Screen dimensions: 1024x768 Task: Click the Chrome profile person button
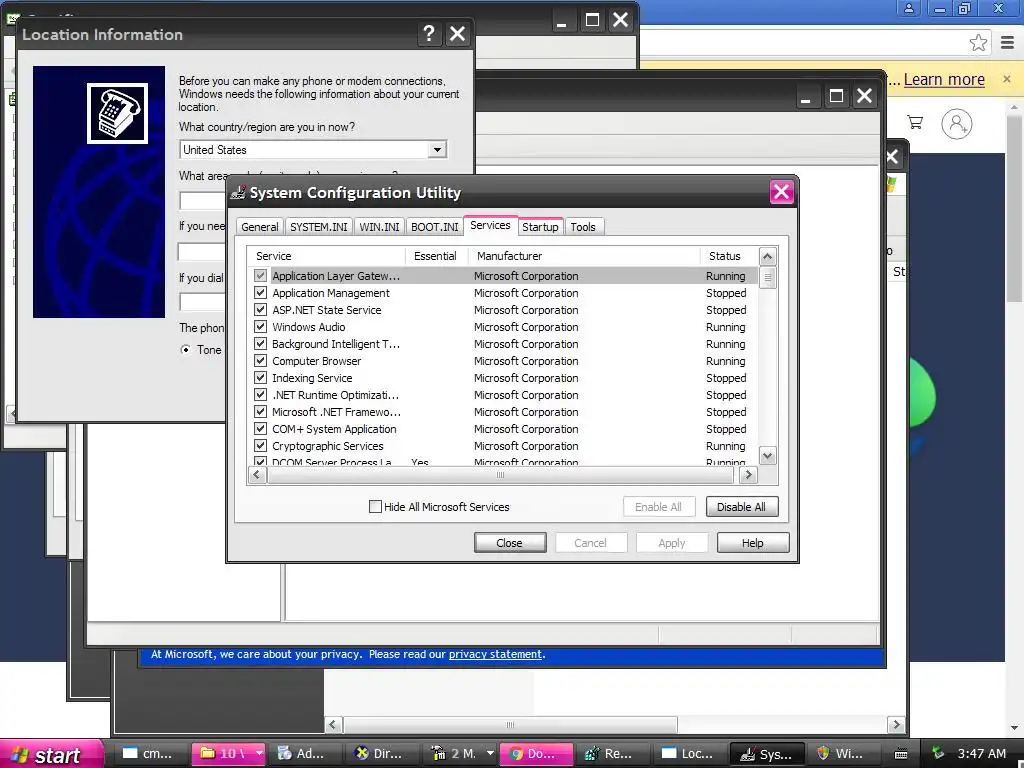[908, 8]
